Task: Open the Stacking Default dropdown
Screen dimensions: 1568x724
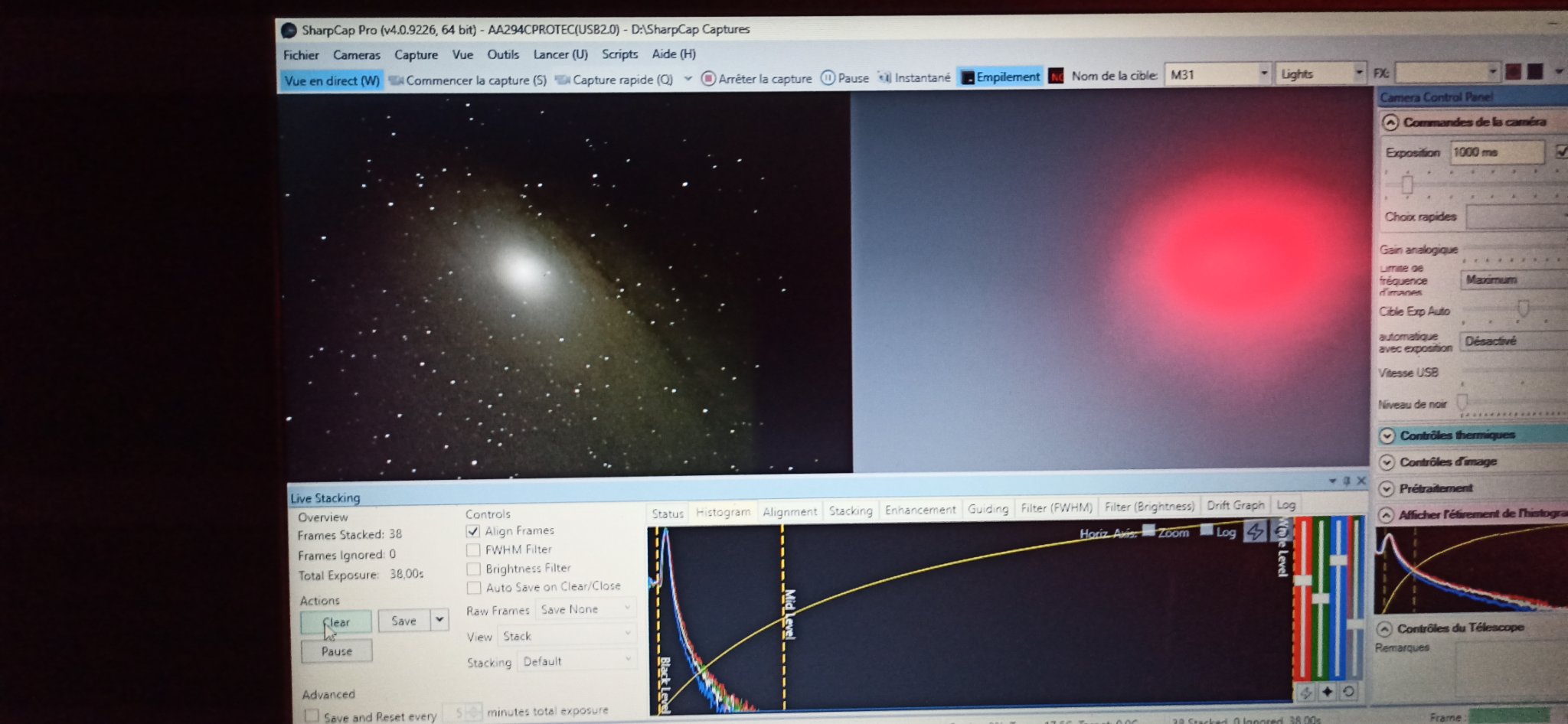Action: tap(577, 660)
